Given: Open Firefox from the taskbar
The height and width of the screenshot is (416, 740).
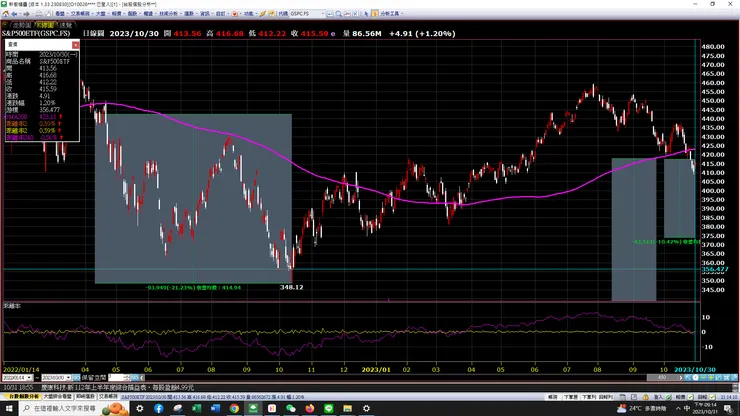Looking at the screenshot, I should click(310, 408).
